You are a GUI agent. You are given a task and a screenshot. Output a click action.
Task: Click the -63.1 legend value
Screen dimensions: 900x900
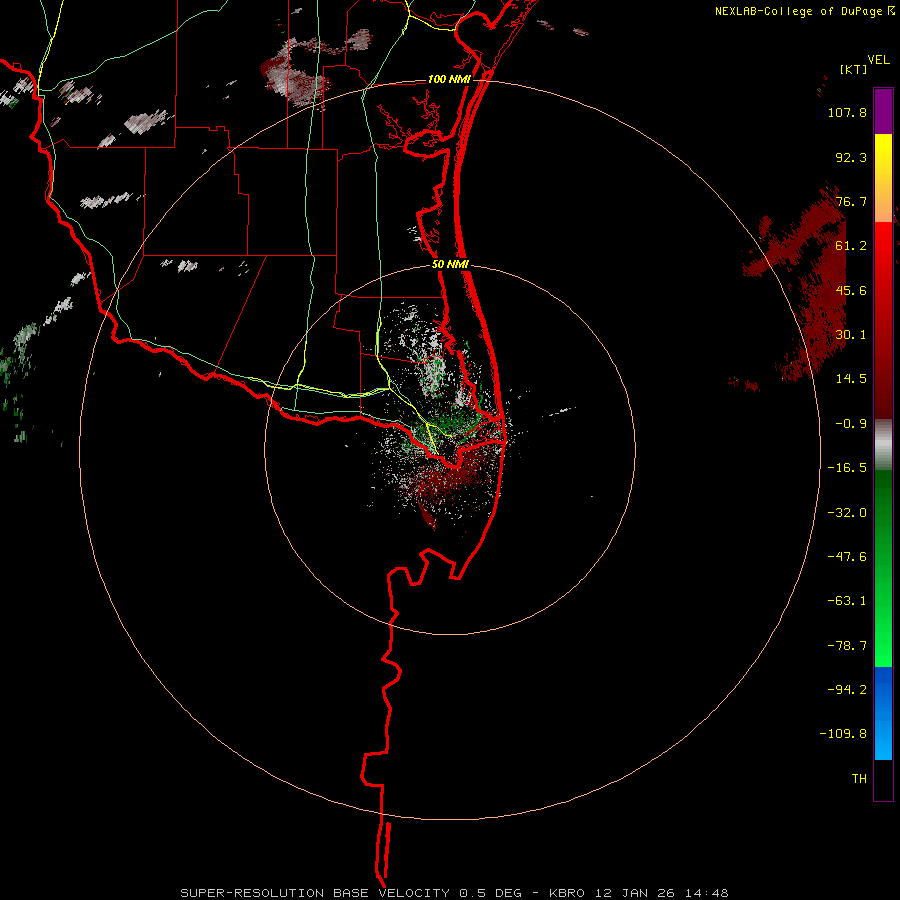tap(847, 601)
